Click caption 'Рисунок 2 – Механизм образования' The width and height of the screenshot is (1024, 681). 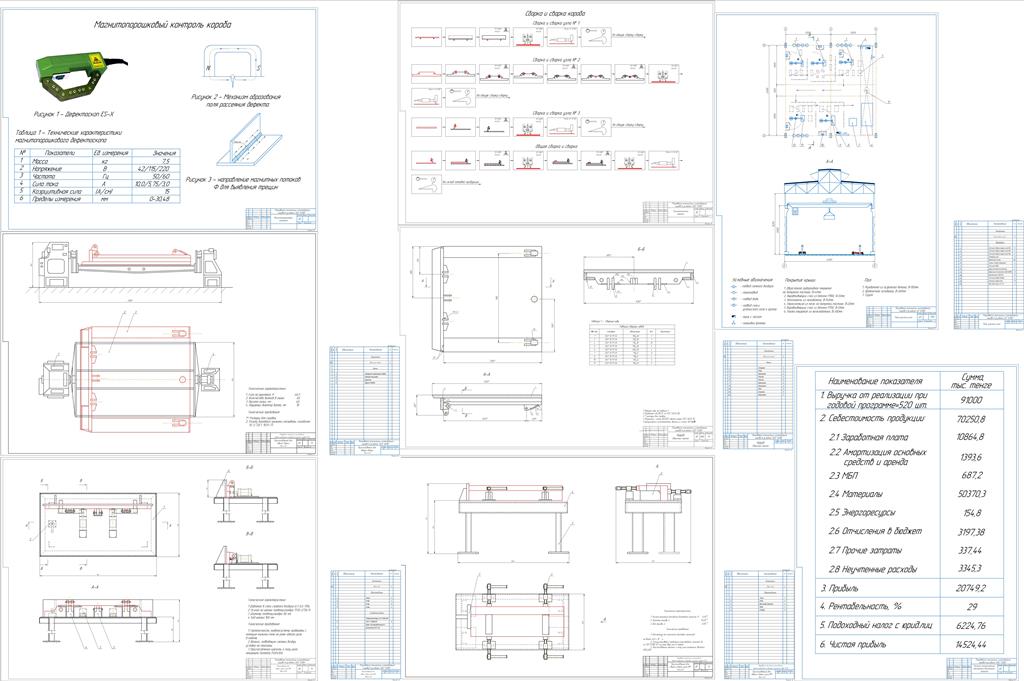[x=236, y=97]
